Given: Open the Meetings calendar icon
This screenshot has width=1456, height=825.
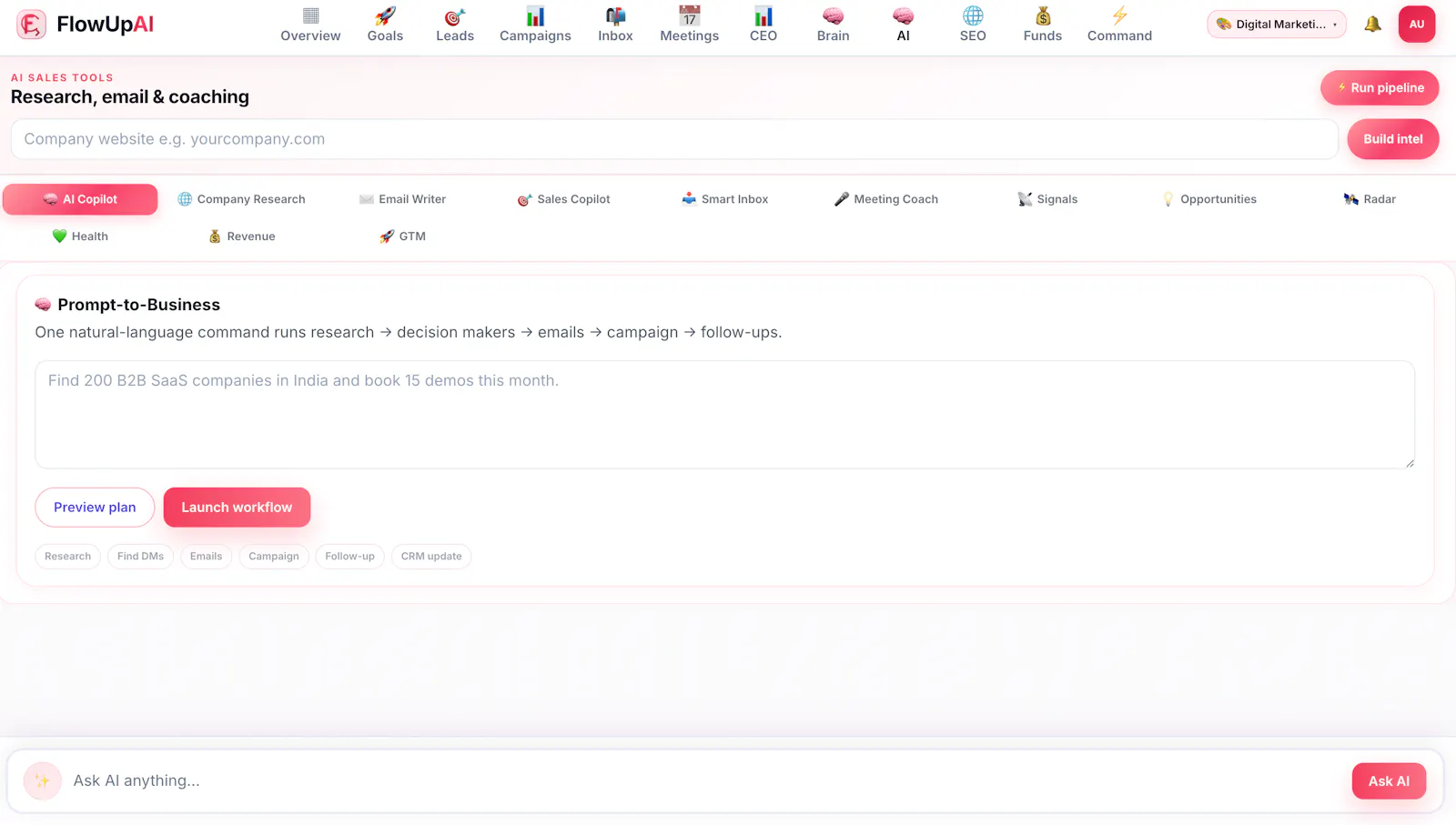Looking at the screenshot, I should [x=689, y=16].
